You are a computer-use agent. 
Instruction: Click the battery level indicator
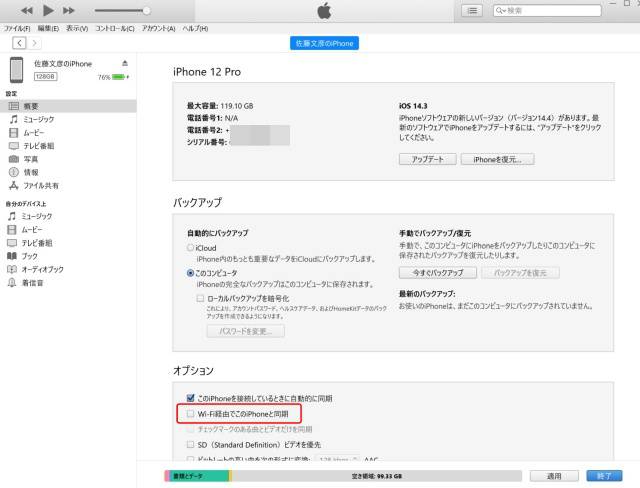tap(120, 77)
